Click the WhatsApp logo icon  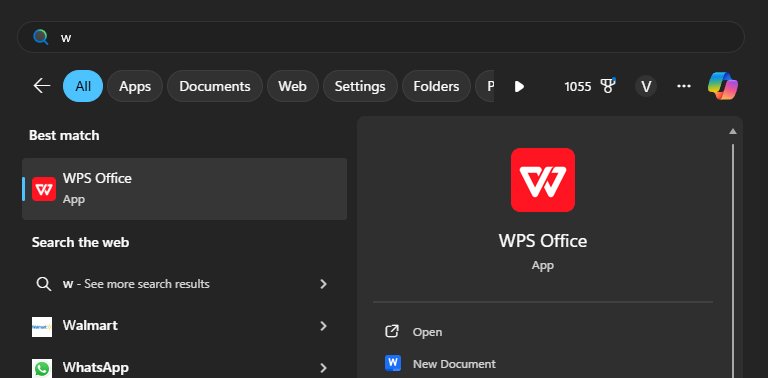[x=42, y=368]
